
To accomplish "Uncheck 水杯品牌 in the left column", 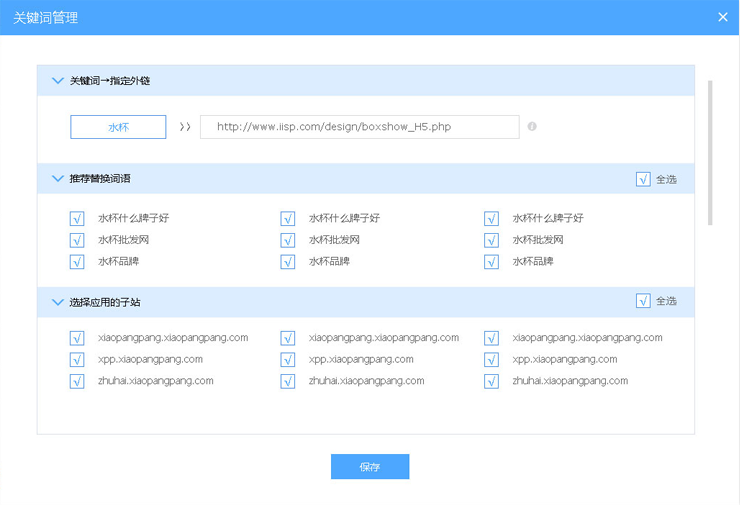I will coord(77,262).
